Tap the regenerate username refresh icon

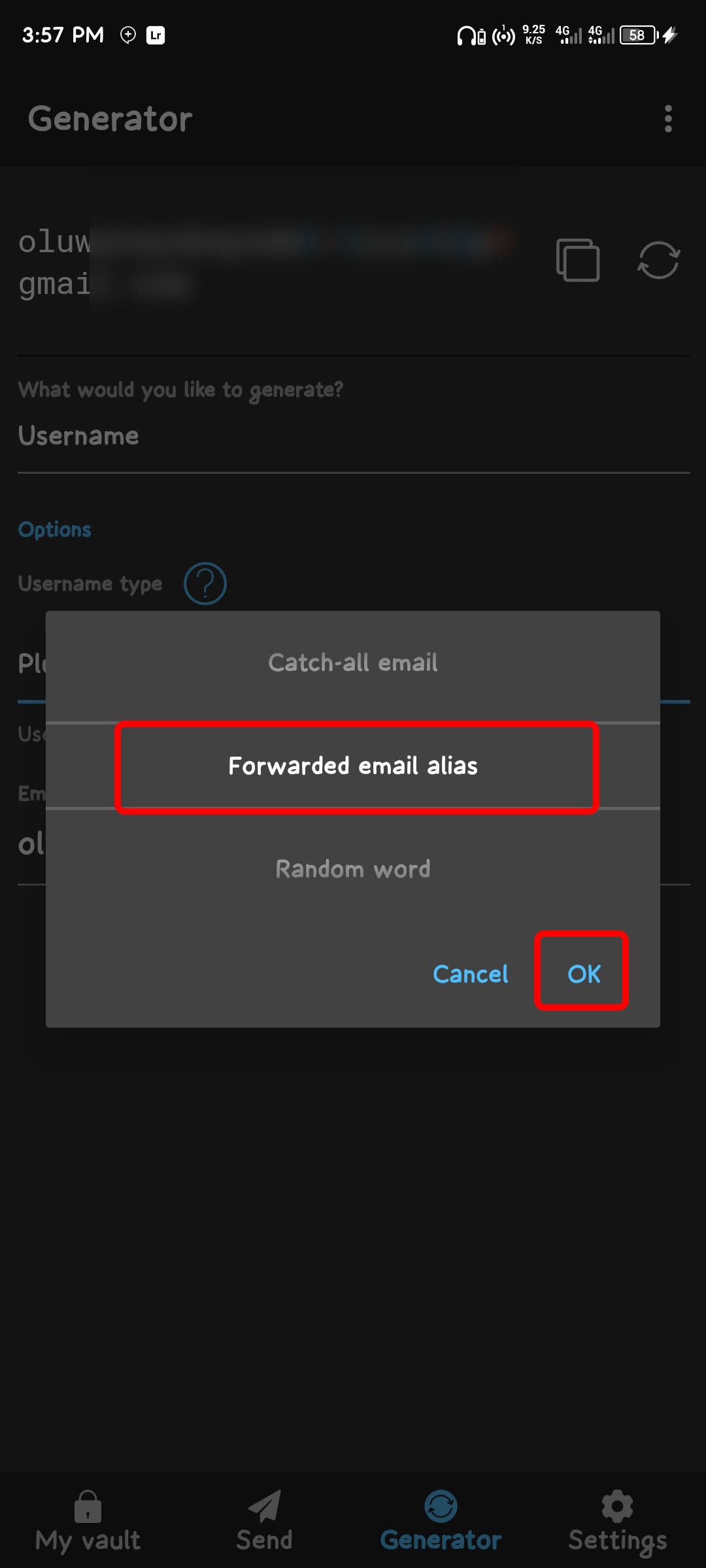click(x=658, y=260)
